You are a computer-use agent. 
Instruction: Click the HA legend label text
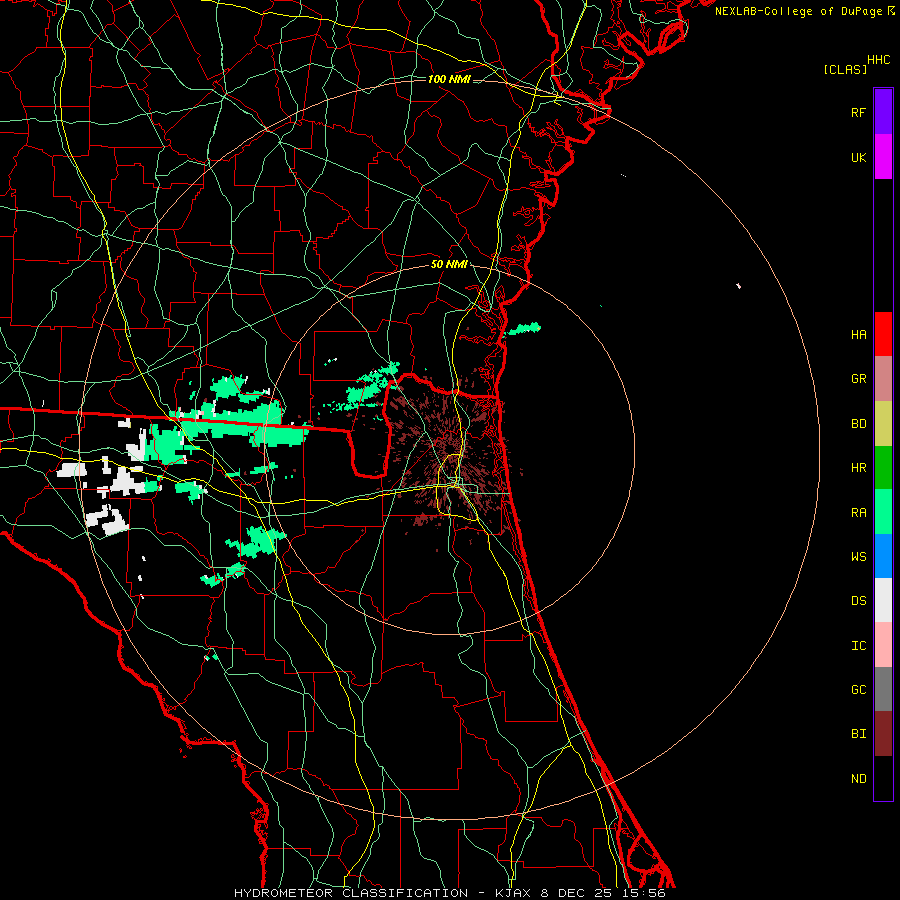pyautogui.click(x=858, y=334)
